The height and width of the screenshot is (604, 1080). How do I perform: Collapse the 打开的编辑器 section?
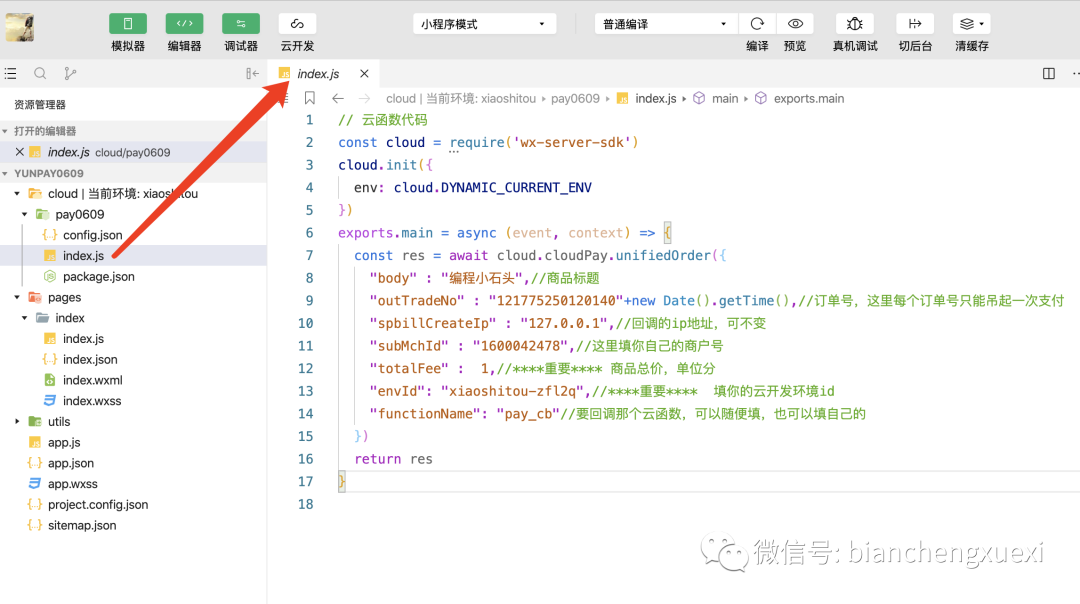6,131
